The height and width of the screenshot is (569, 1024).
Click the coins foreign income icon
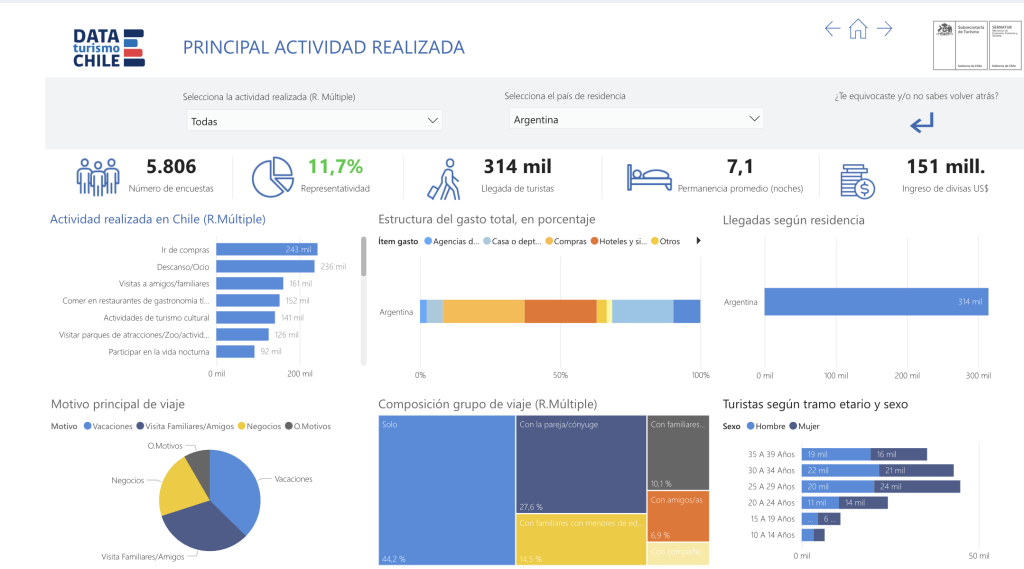click(857, 180)
